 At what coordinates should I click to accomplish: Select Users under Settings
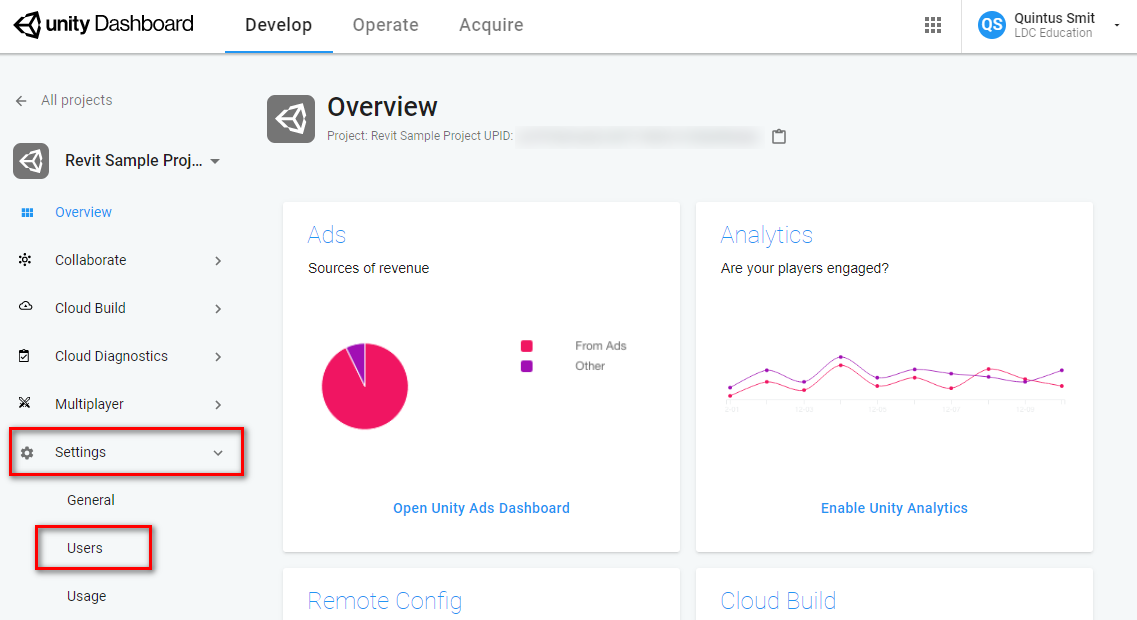[85, 548]
